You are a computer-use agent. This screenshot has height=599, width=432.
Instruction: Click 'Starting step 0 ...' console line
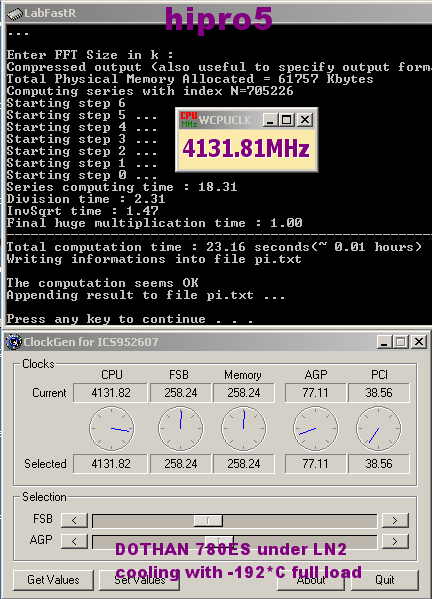pos(82,175)
